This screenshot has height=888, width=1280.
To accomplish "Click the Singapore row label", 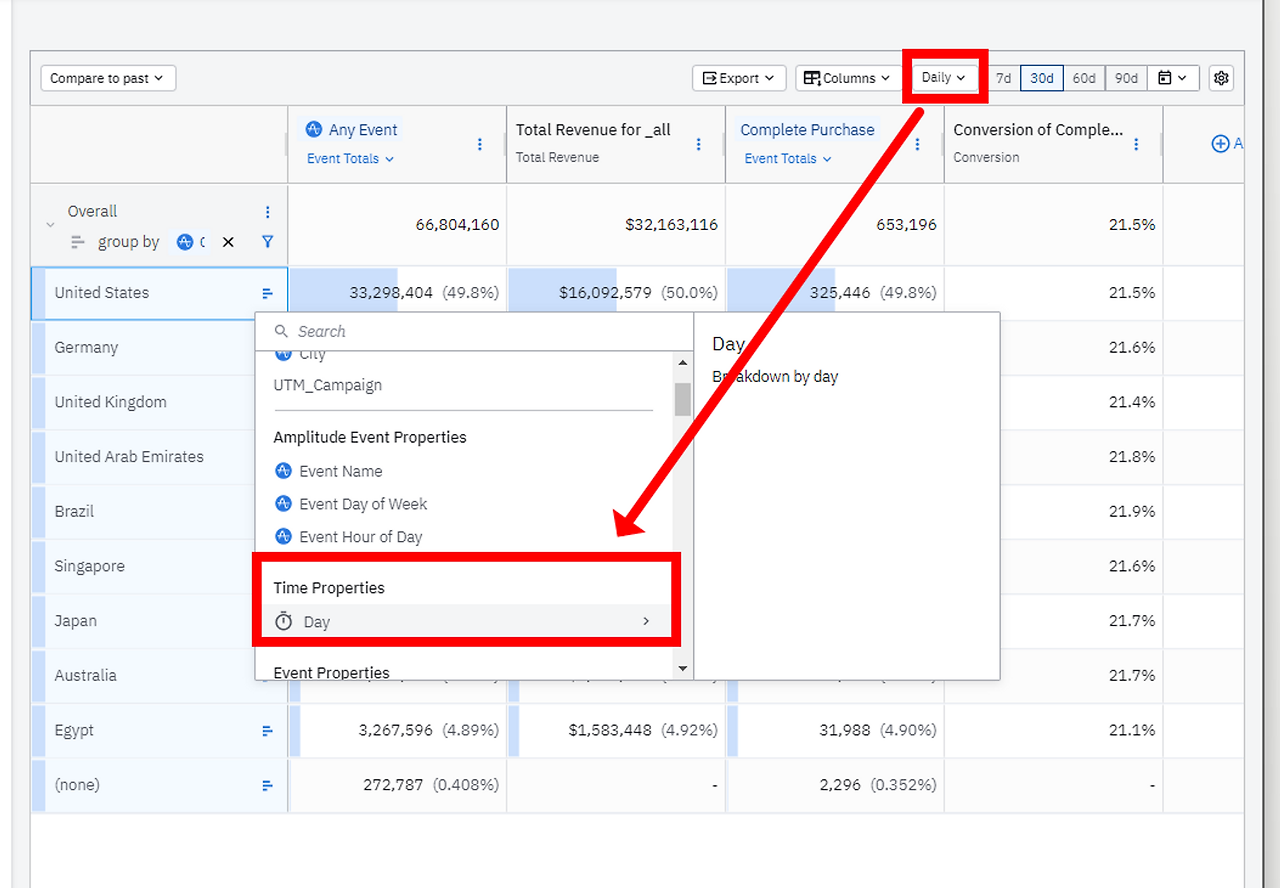I will (90, 566).
